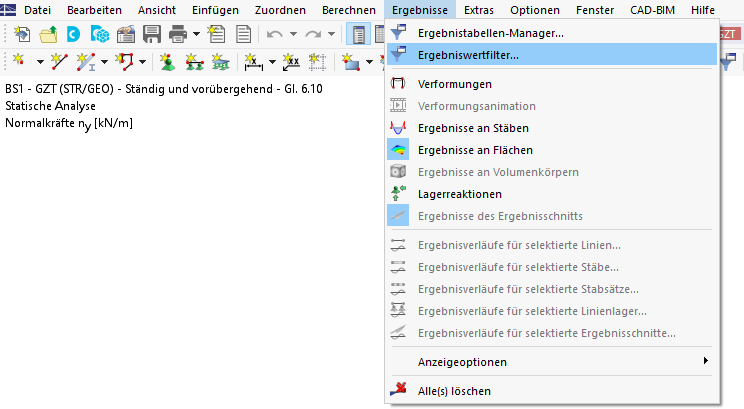
Task: Open existing printout report icon
Action: tap(243, 34)
